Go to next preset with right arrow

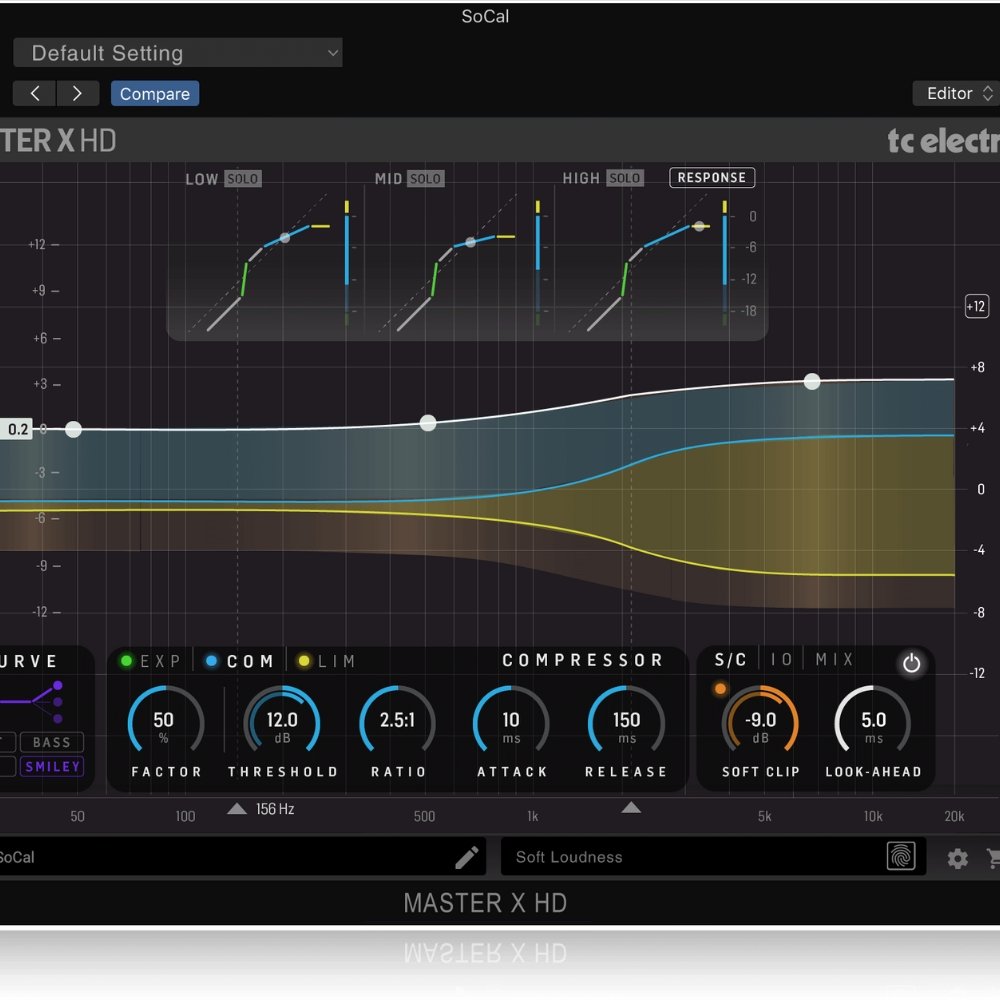[x=77, y=94]
